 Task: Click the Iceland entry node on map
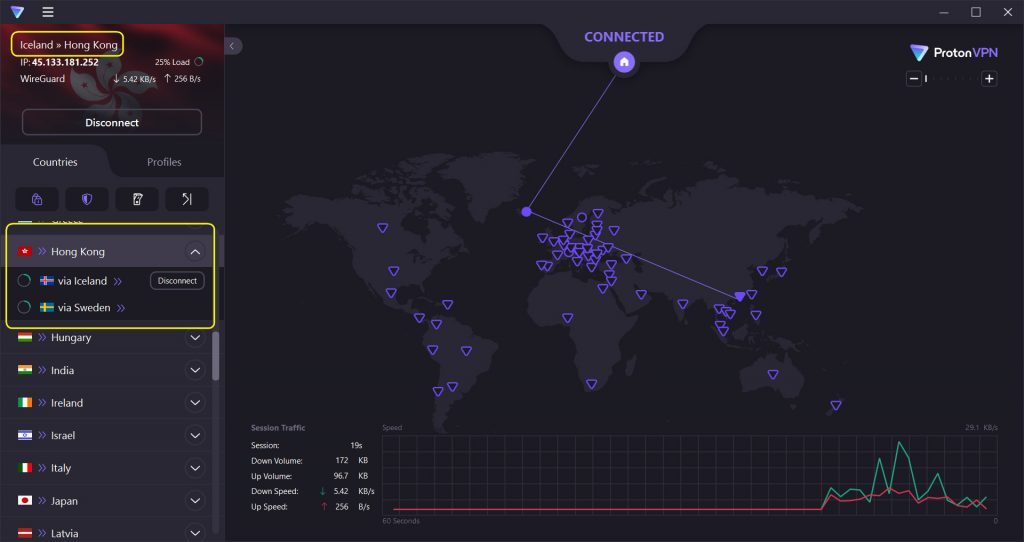click(x=526, y=212)
